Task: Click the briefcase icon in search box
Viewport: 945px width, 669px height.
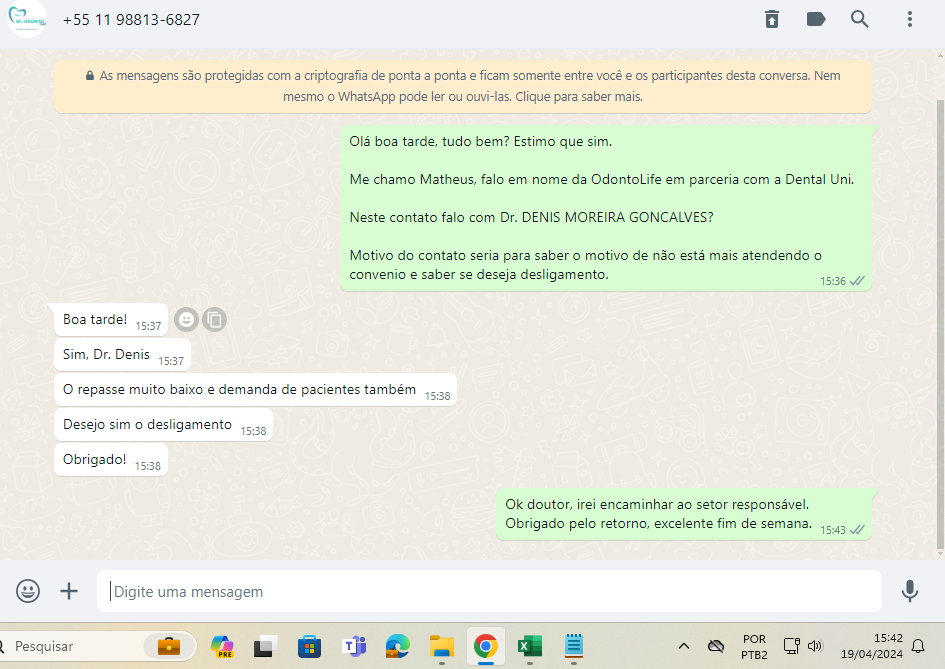Action: pyautogui.click(x=169, y=646)
